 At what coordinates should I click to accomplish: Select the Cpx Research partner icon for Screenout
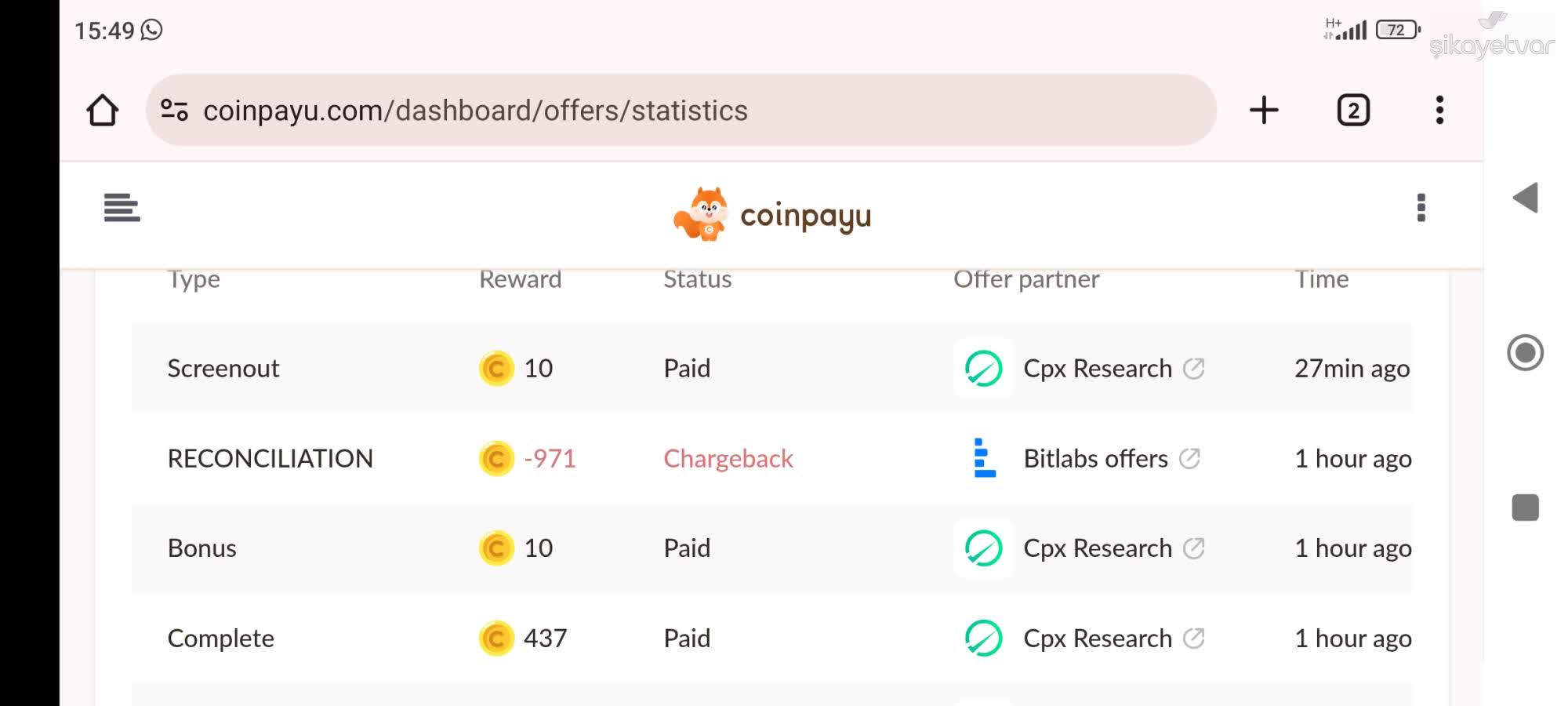click(x=983, y=368)
